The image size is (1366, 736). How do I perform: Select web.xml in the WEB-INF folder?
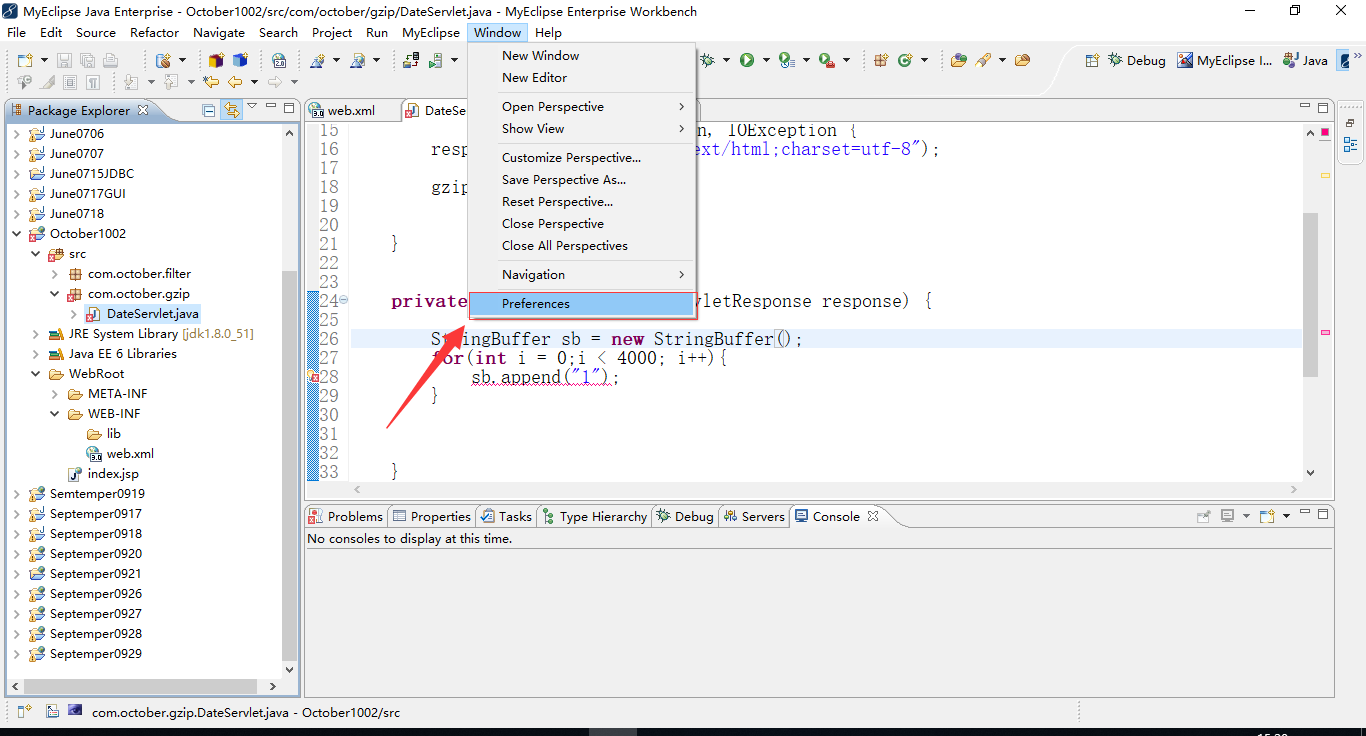point(130,454)
